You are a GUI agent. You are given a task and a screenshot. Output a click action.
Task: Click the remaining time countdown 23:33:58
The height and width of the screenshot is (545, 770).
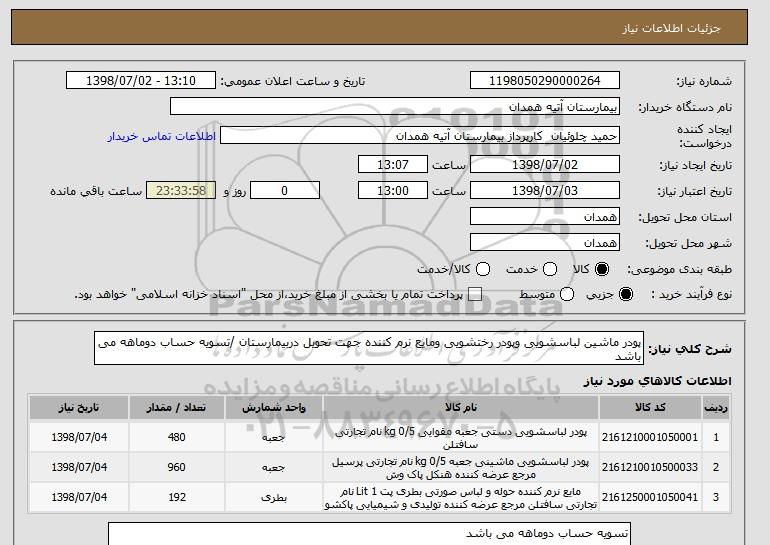pyautogui.click(x=181, y=191)
